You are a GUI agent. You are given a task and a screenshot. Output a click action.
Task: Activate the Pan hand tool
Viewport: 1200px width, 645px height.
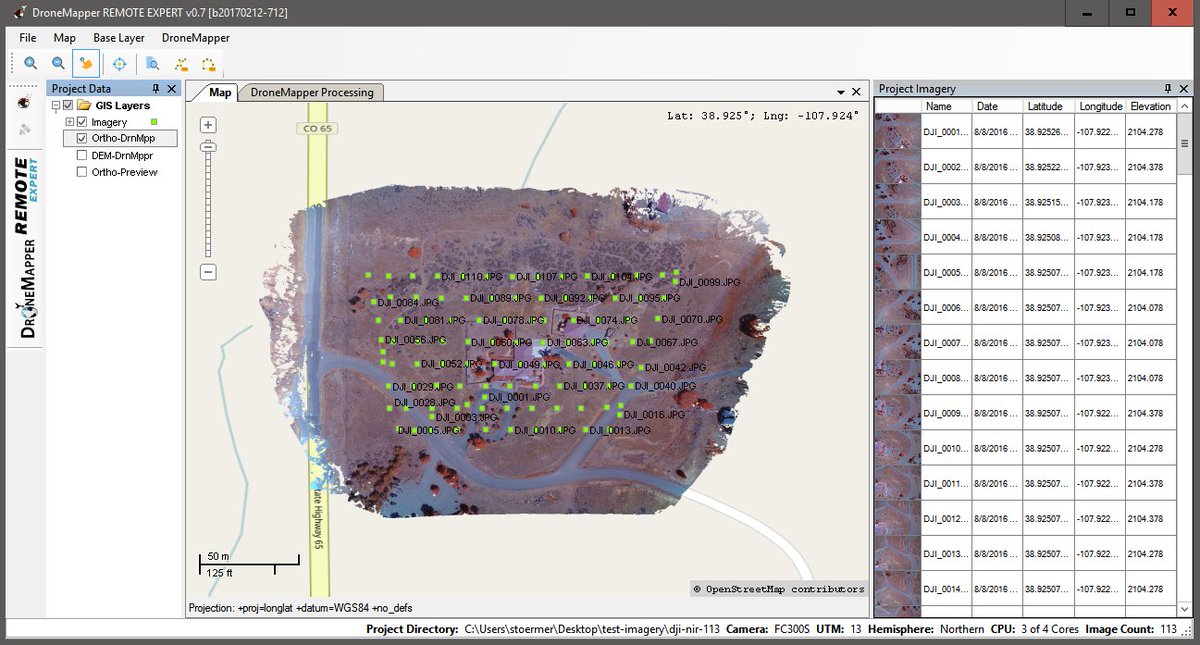86,63
